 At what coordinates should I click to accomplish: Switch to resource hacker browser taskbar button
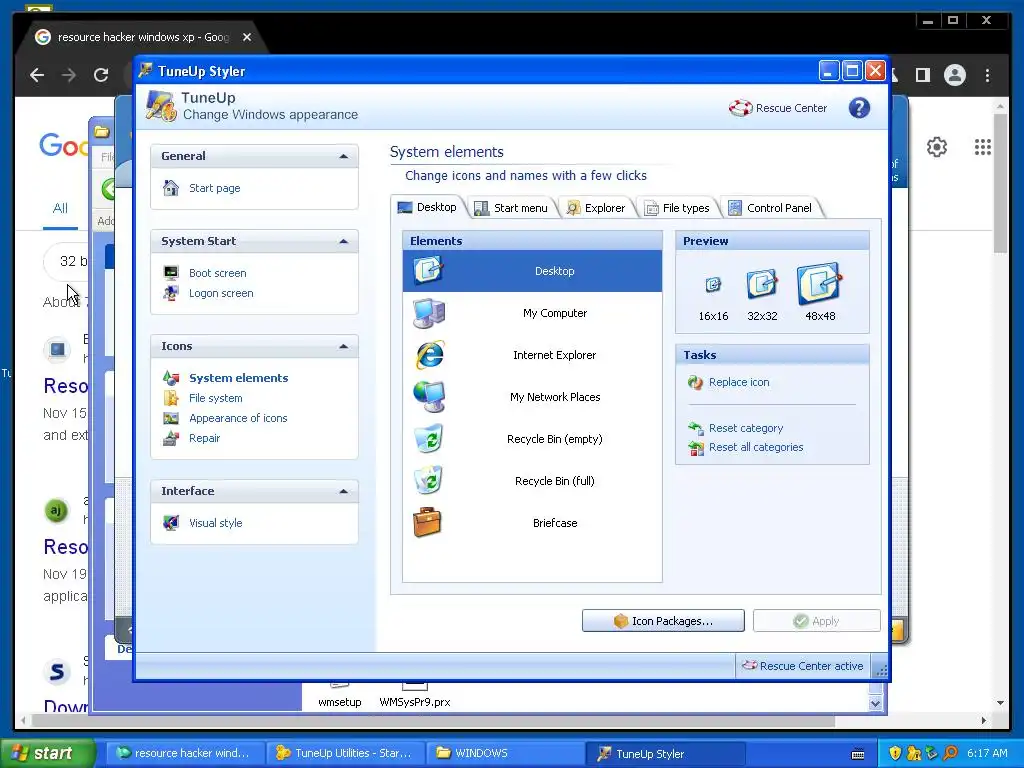pos(185,754)
